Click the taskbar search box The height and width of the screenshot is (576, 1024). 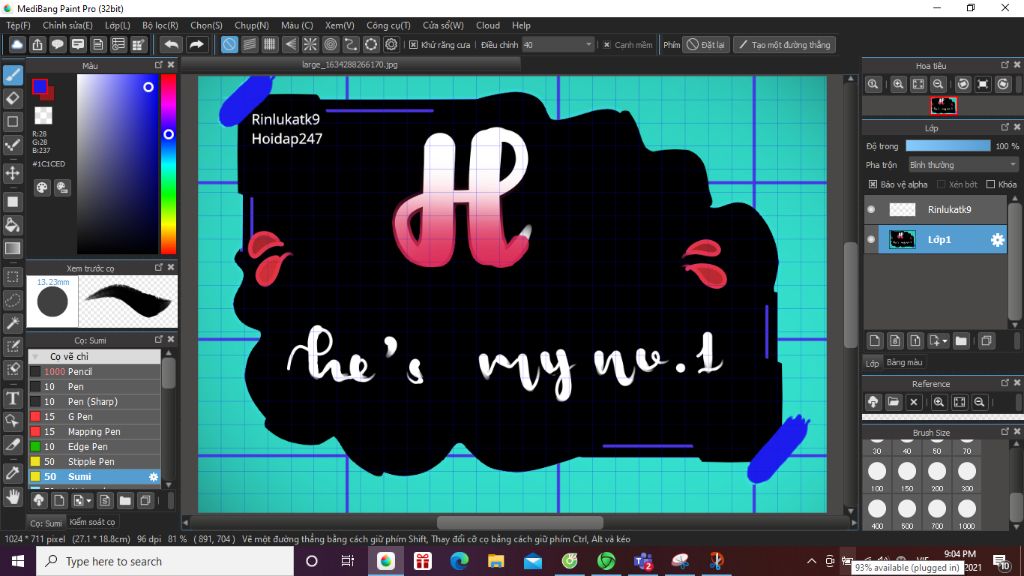click(x=165, y=561)
